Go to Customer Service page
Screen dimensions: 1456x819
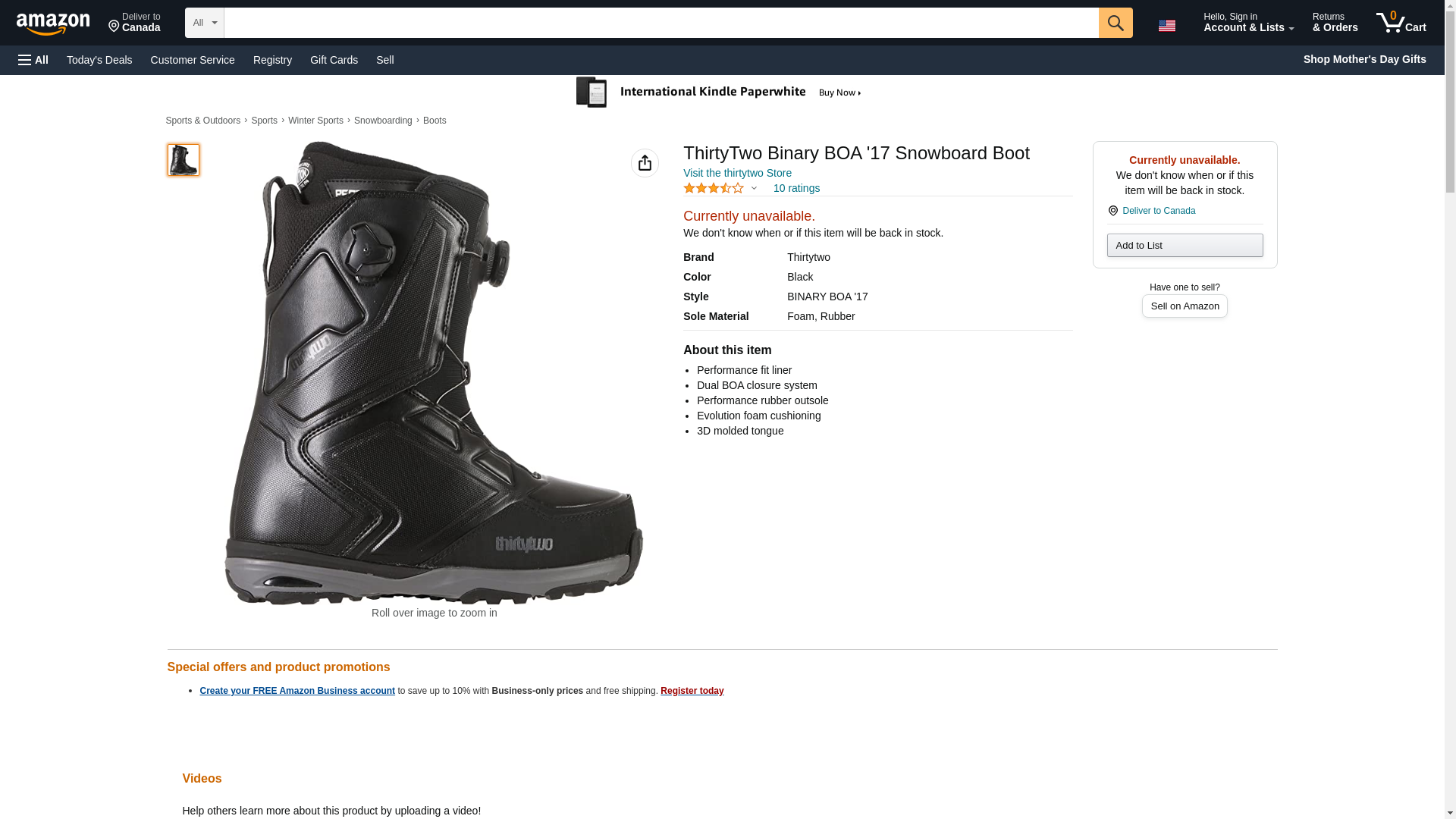click(x=193, y=60)
